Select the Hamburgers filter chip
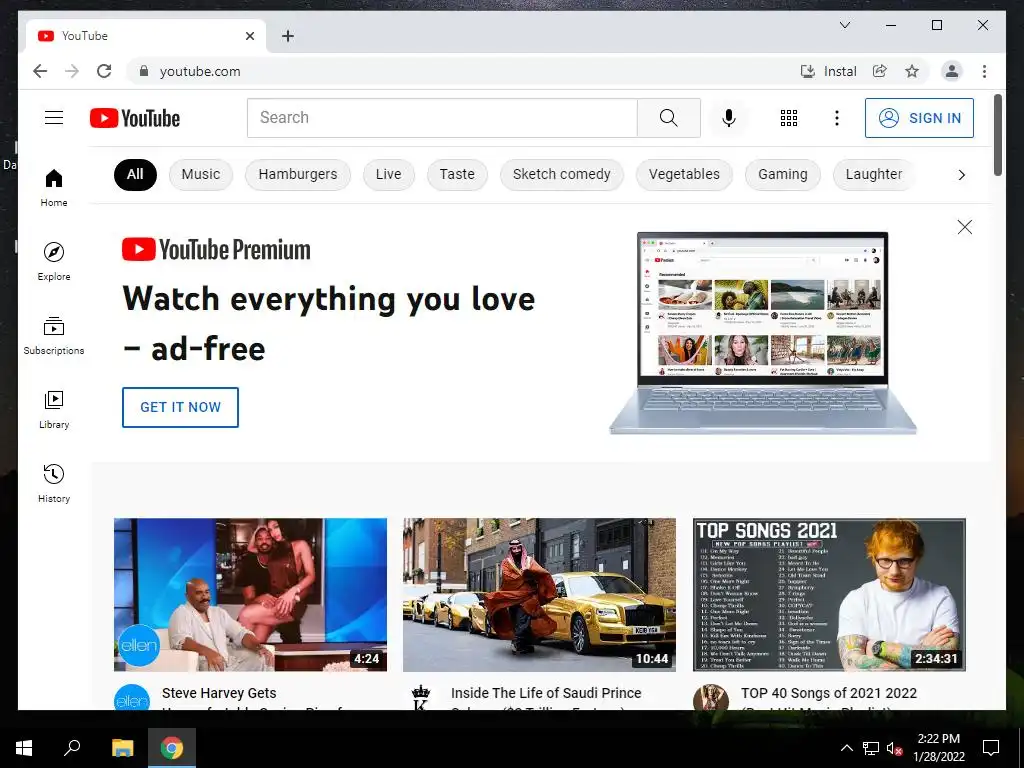 click(x=298, y=174)
